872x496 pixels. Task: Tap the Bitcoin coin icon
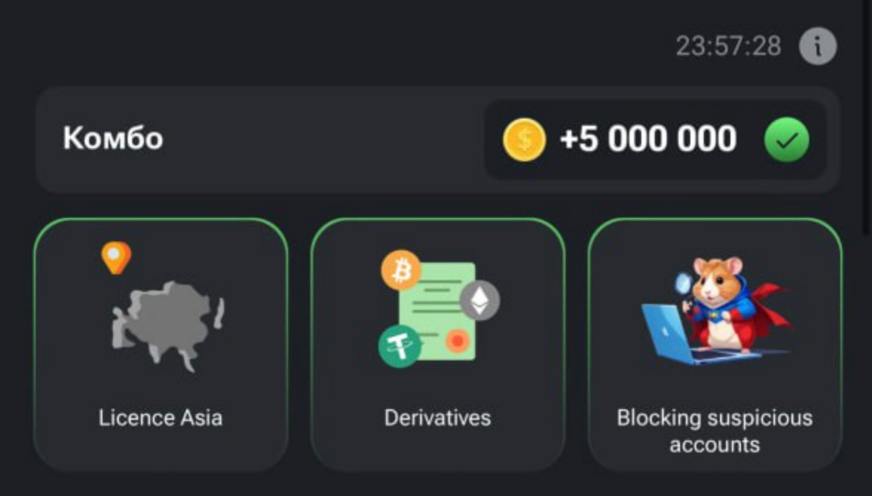tap(400, 270)
